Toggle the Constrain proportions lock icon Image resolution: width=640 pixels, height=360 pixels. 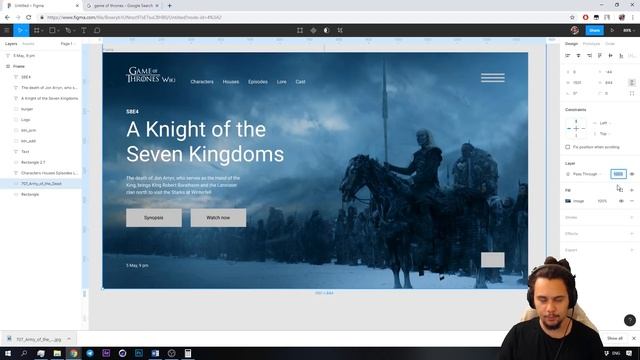pos(632,82)
